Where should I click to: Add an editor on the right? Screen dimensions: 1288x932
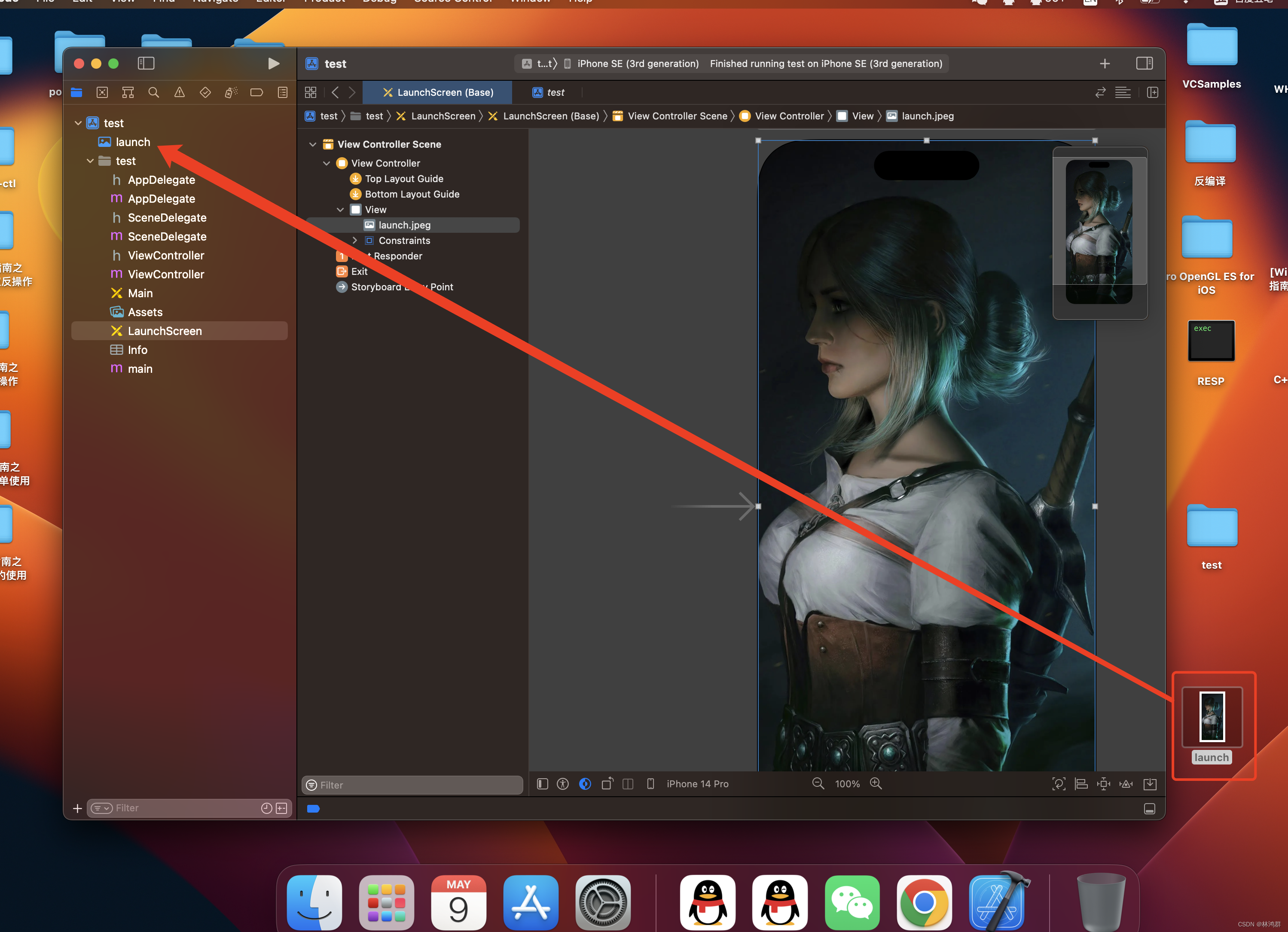(1152, 92)
